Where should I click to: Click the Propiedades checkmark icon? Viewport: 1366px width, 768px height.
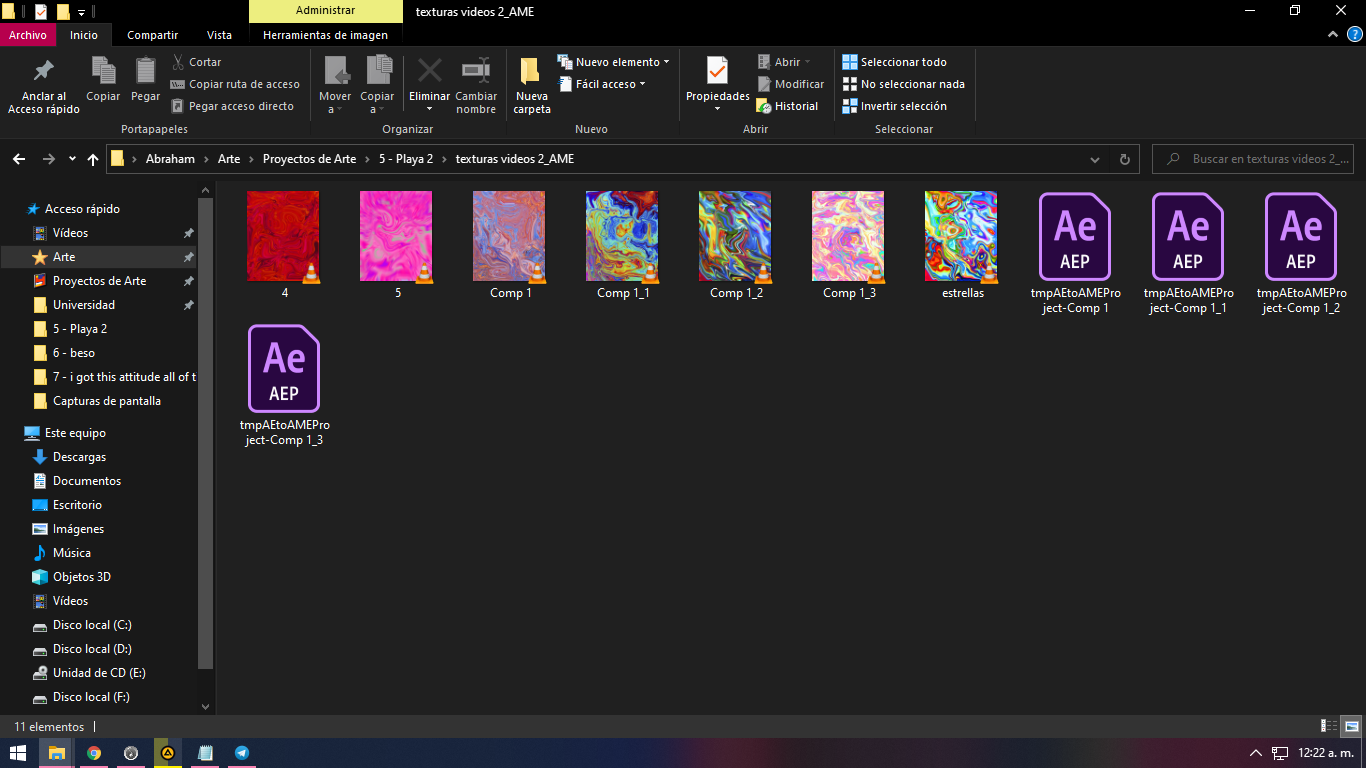[x=718, y=70]
